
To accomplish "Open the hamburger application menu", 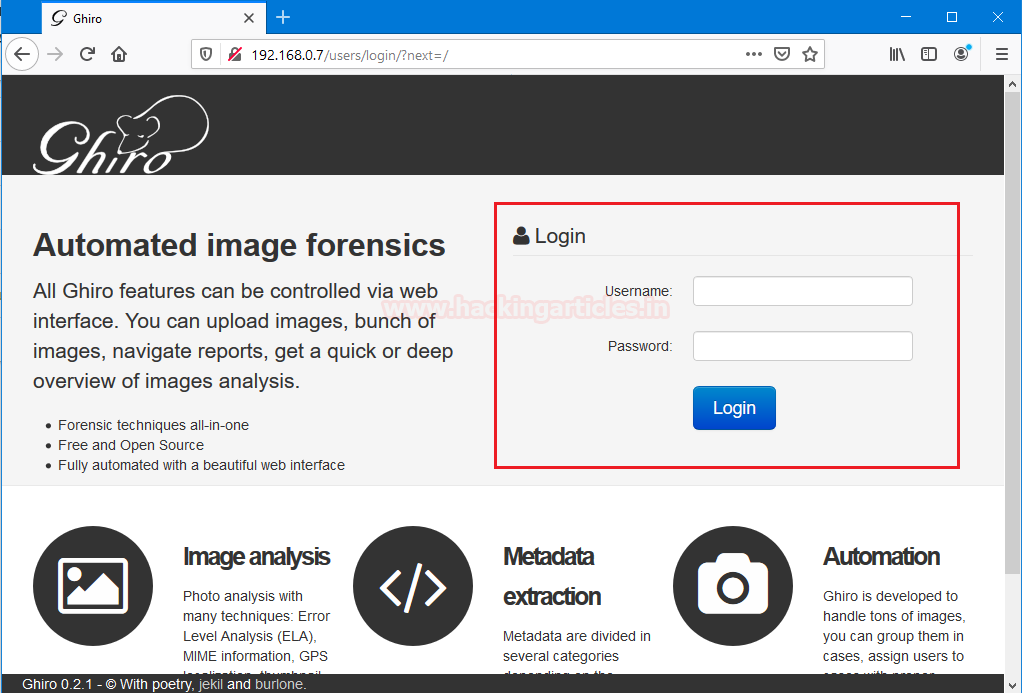I will [1002, 54].
